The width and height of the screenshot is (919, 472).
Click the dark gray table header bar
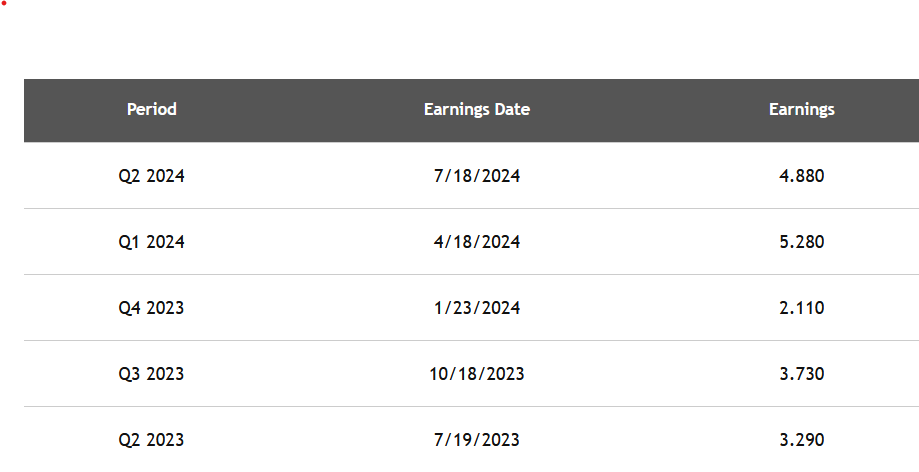point(471,110)
